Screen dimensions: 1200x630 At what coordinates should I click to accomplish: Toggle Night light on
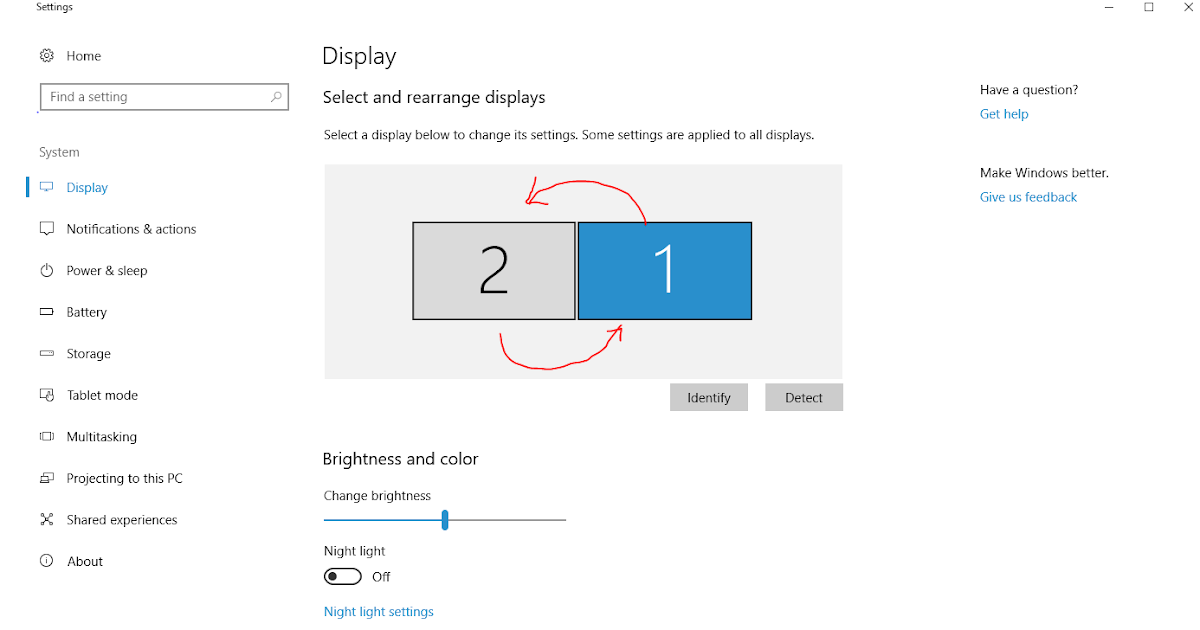(x=343, y=576)
